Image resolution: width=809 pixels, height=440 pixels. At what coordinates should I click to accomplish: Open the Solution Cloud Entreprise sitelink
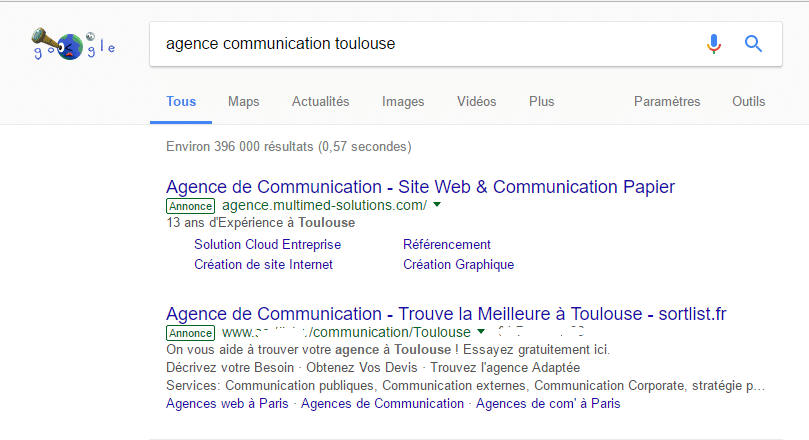point(267,245)
